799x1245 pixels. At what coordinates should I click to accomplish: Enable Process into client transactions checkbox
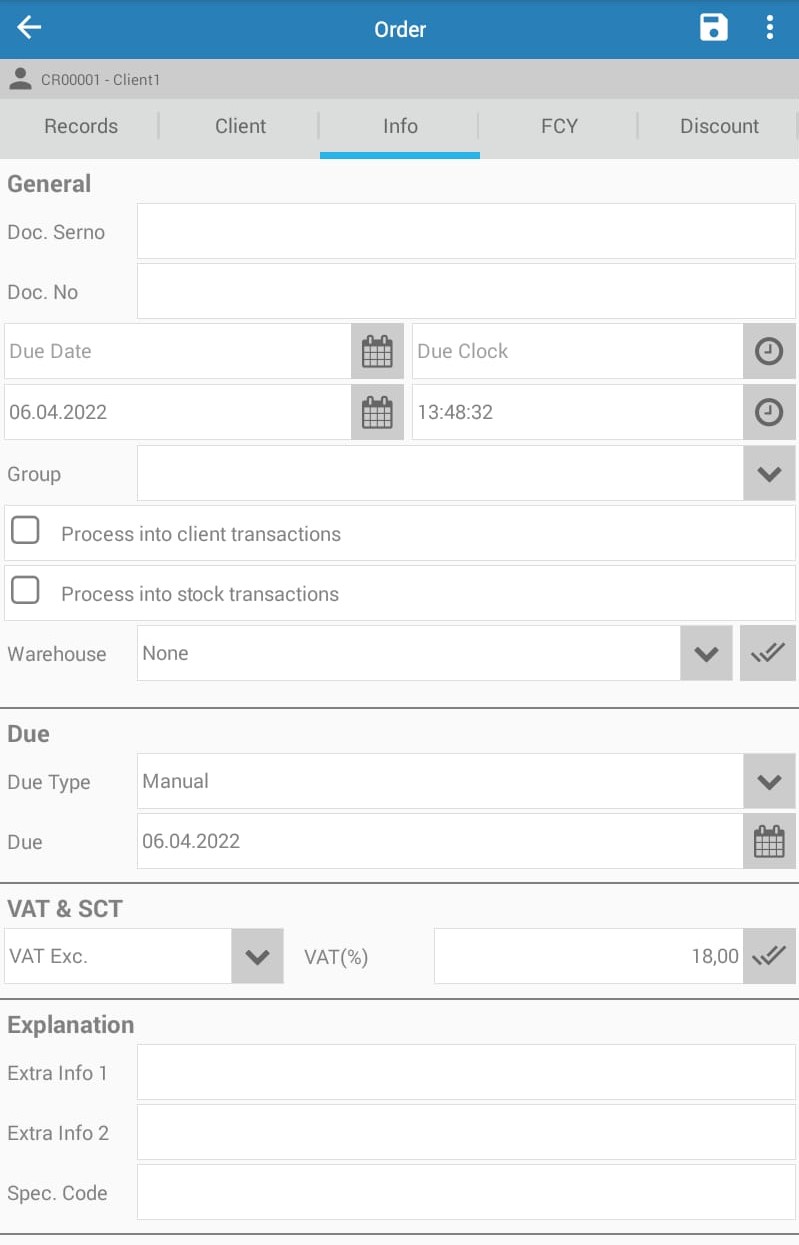(x=25, y=530)
